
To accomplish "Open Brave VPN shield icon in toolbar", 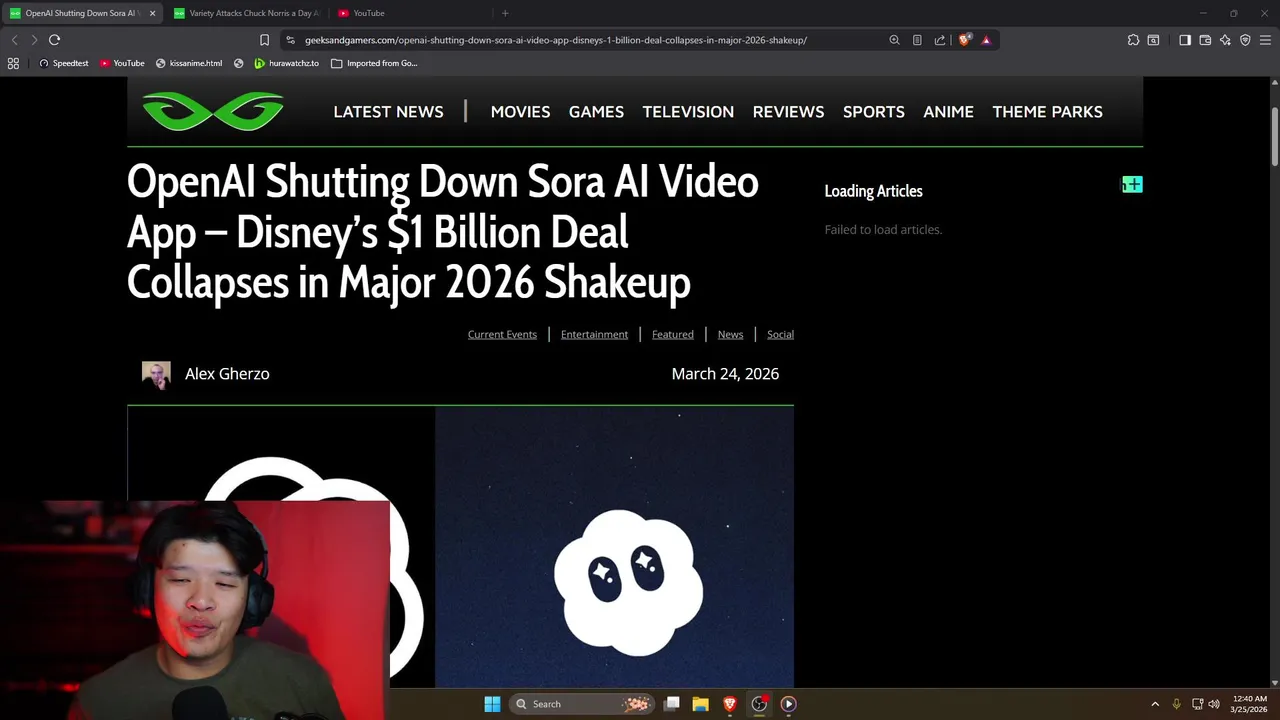I will pos(1245,40).
